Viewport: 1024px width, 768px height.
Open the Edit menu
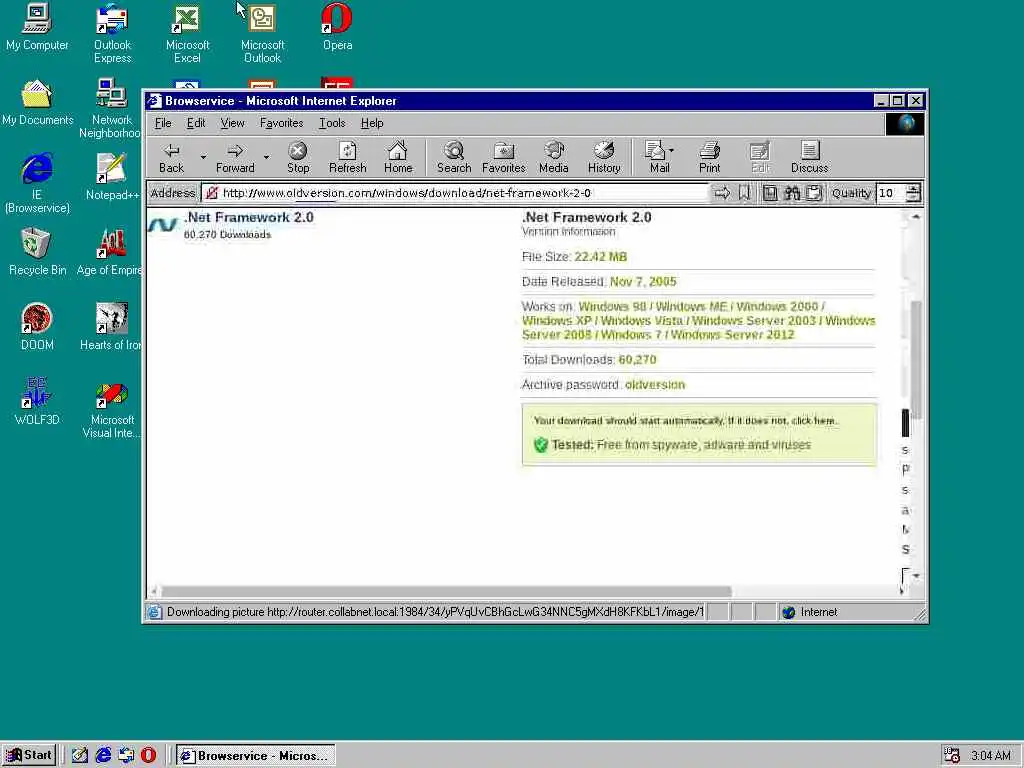(196, 123)
